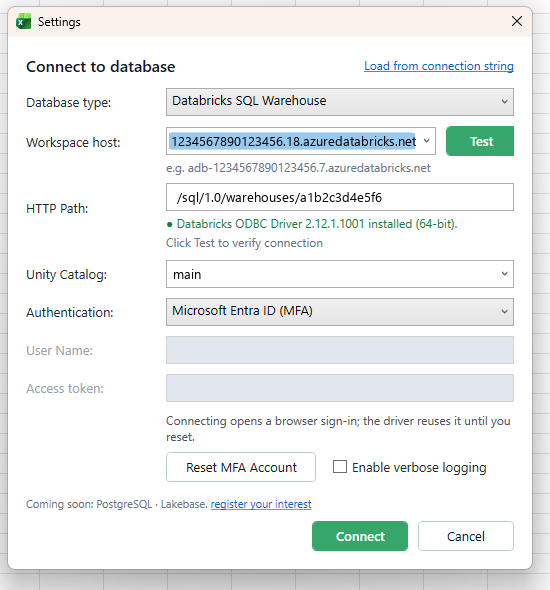The image size is (550, 590).
Task: Click the 'Database type:' label
Action: [x=68, y=103]
